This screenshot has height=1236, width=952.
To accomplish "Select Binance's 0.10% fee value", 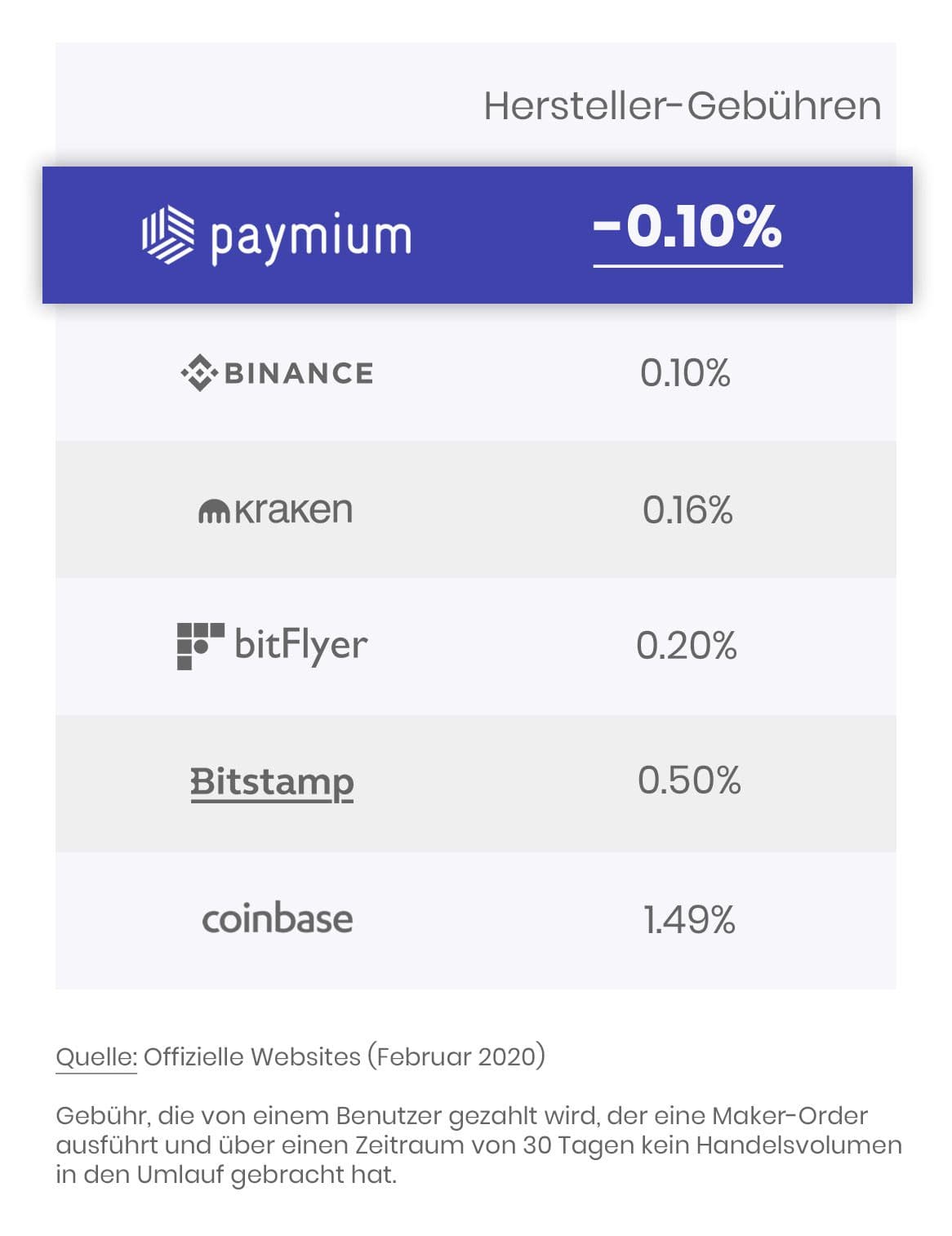I will (685, 373).
